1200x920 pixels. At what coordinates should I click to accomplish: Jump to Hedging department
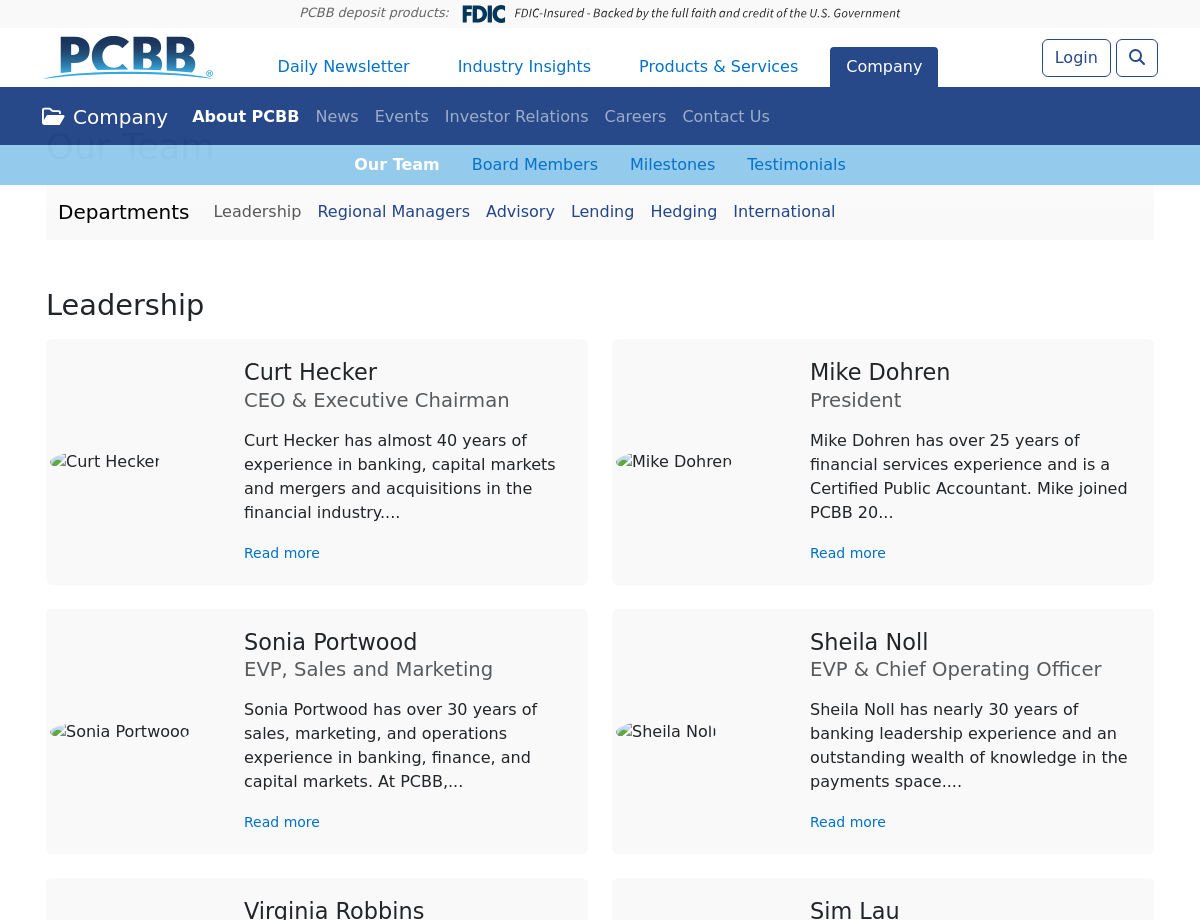(683, 212)
